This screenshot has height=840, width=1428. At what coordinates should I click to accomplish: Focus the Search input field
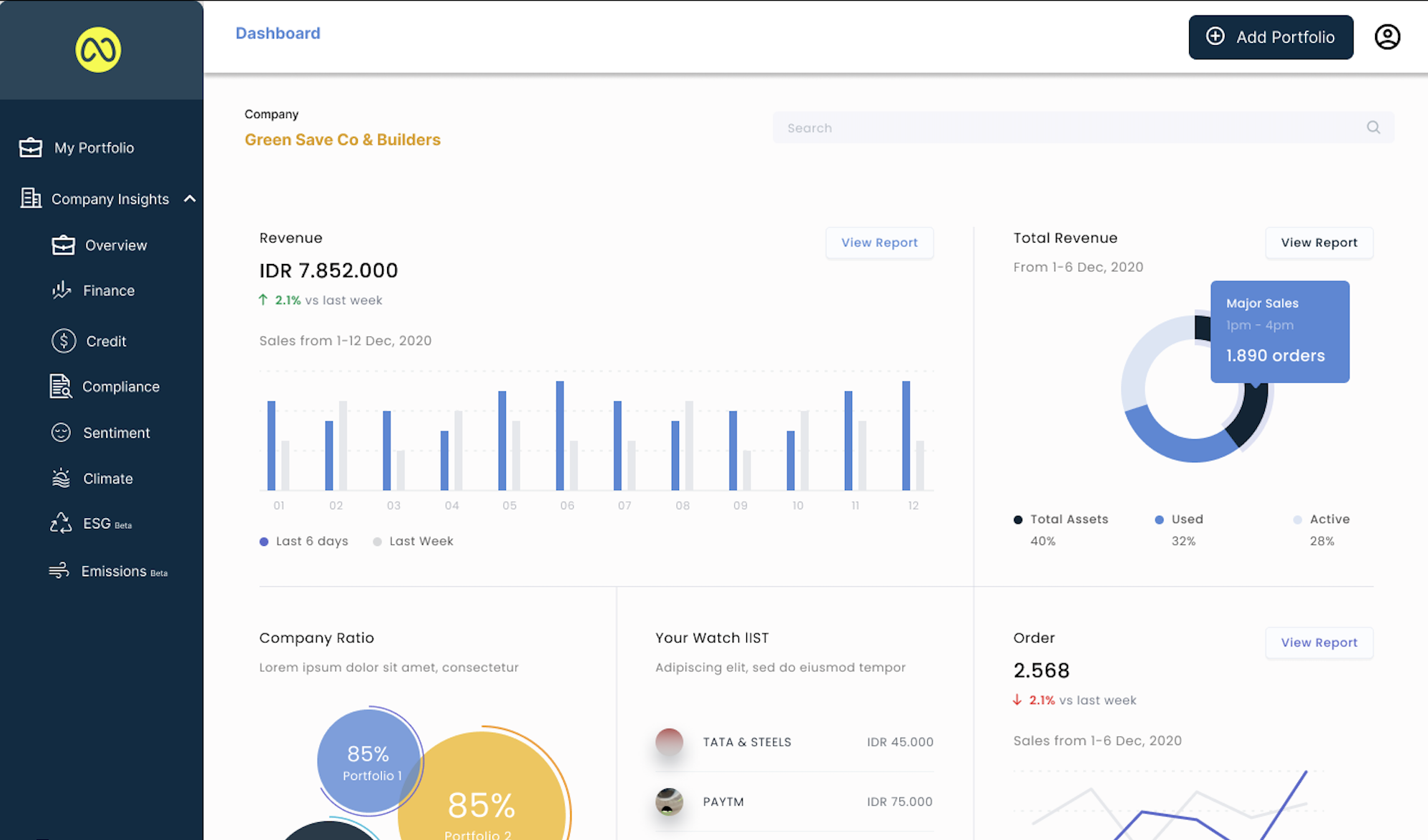[x=1083, y=127]
